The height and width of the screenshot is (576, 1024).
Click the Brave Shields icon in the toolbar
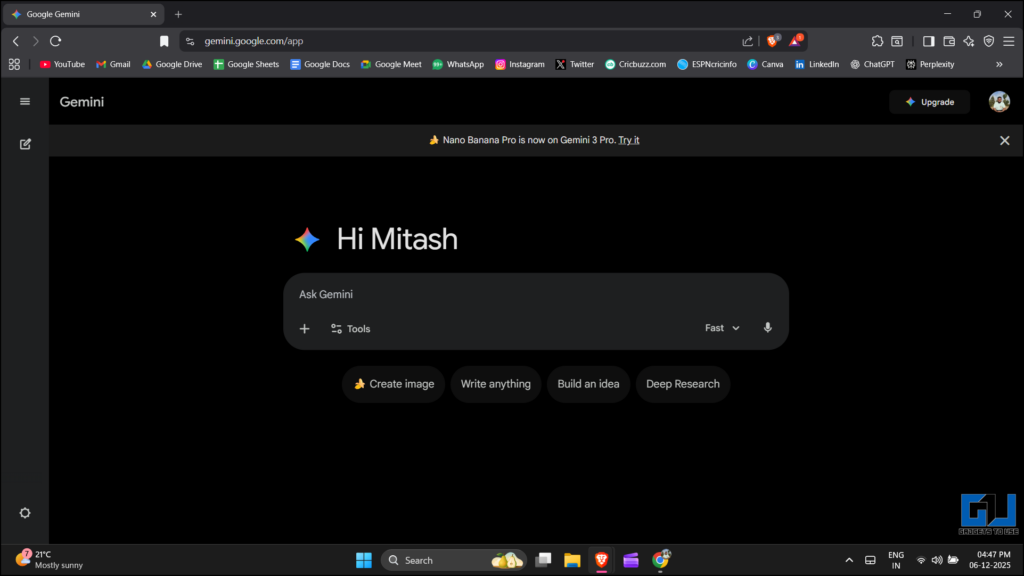(x=771, y=41)
